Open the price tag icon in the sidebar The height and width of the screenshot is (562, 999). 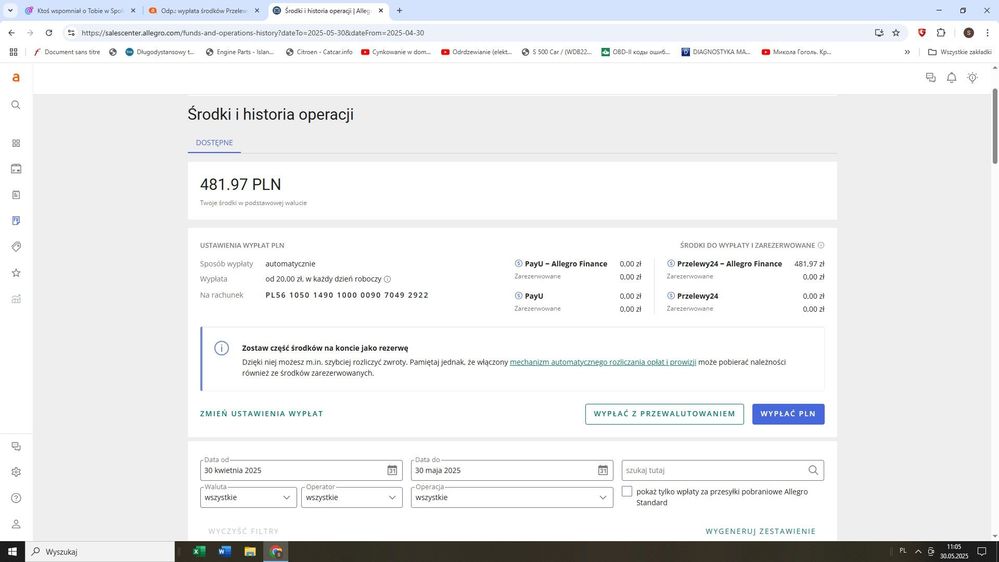(16, 247)
